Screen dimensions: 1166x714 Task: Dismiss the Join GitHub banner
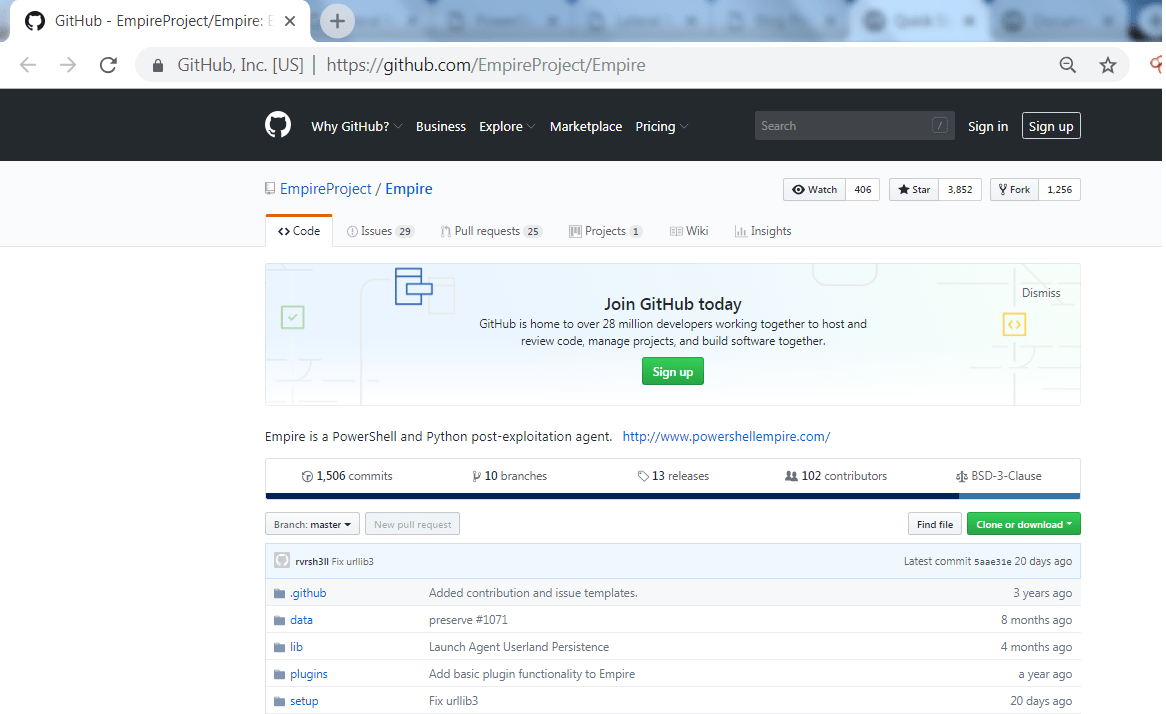1040,293
